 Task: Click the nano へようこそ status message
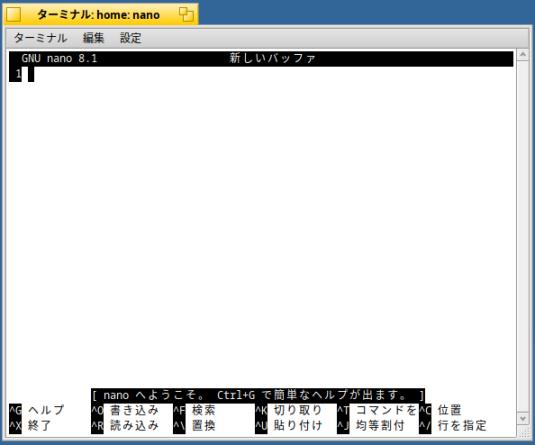coord(258,395)
